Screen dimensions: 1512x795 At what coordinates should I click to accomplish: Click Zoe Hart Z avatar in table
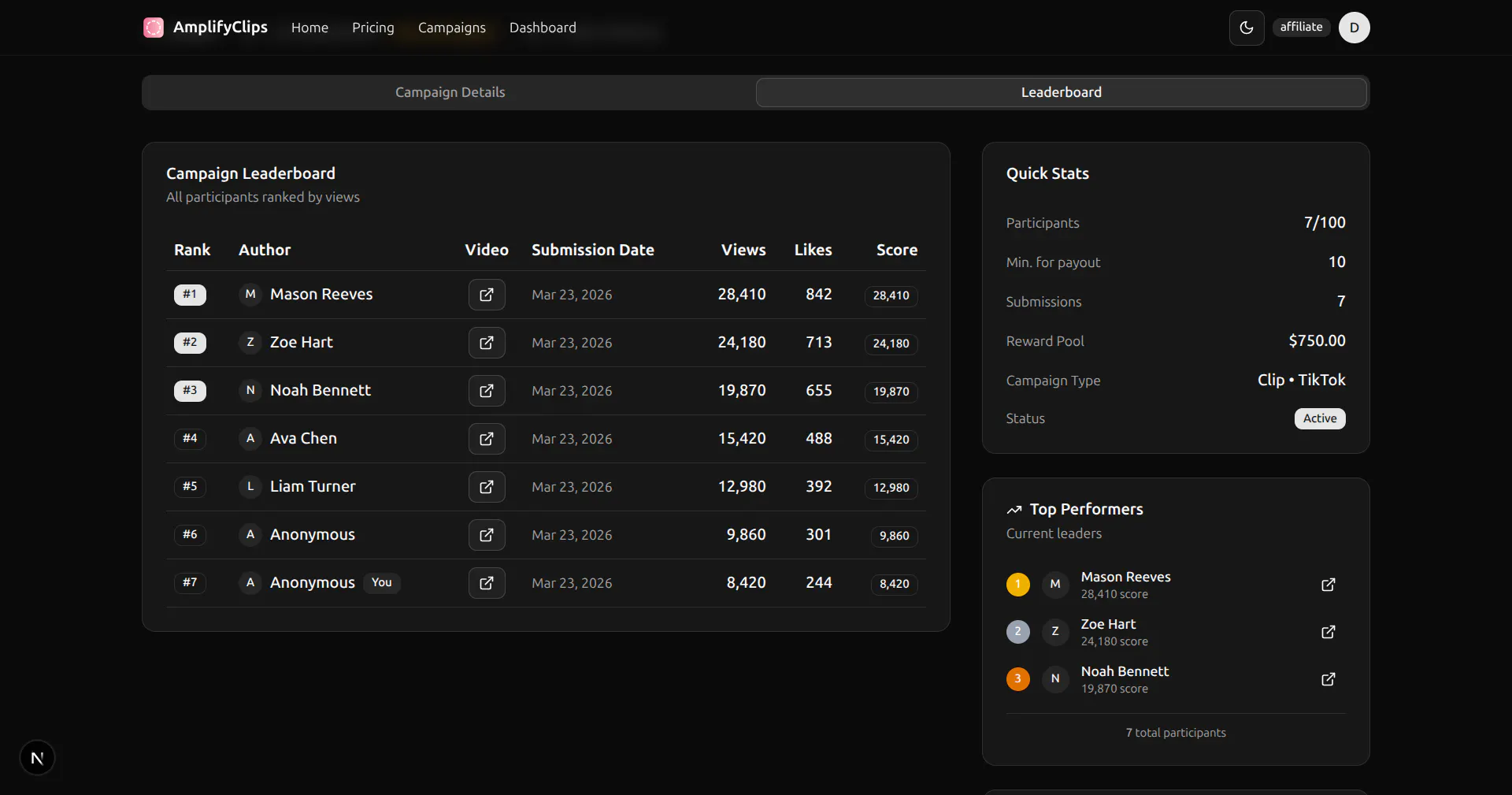[250, 343]
